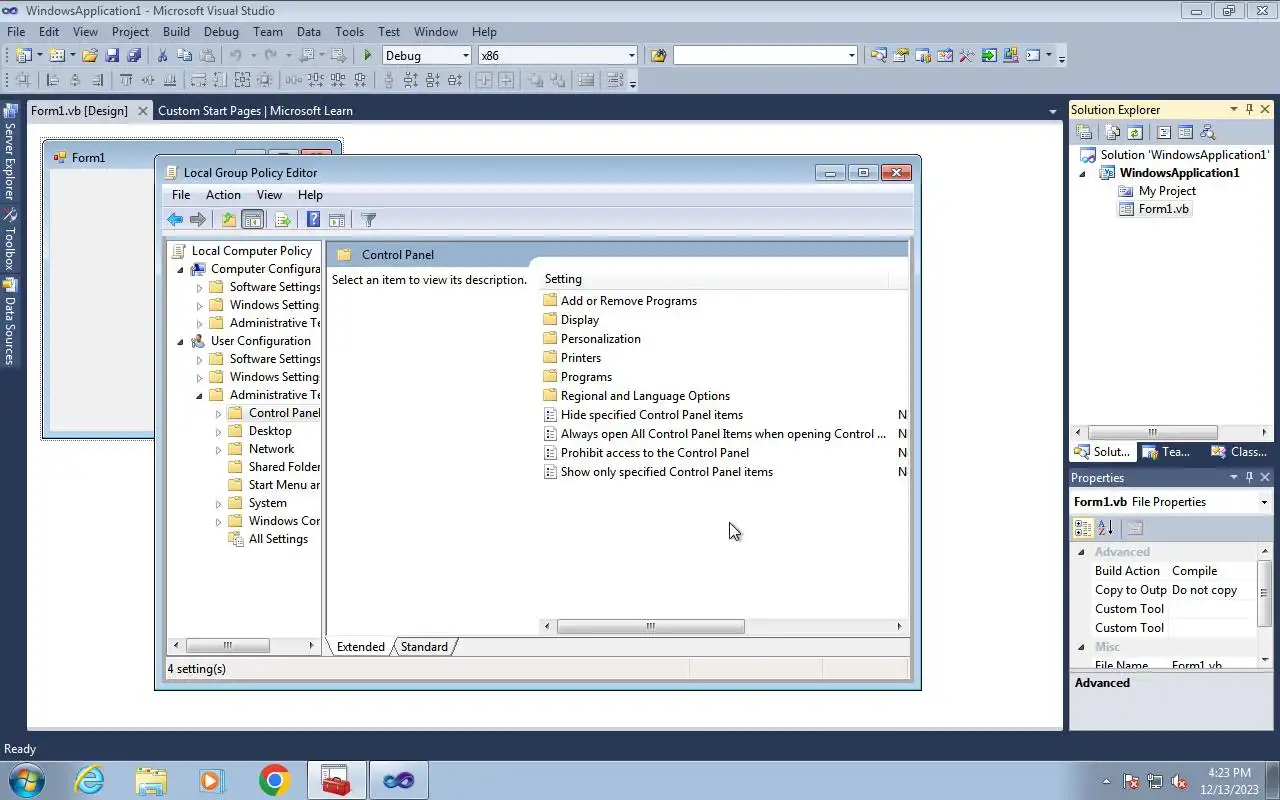Start debugging with the green play icon

[x=368, y=56]
